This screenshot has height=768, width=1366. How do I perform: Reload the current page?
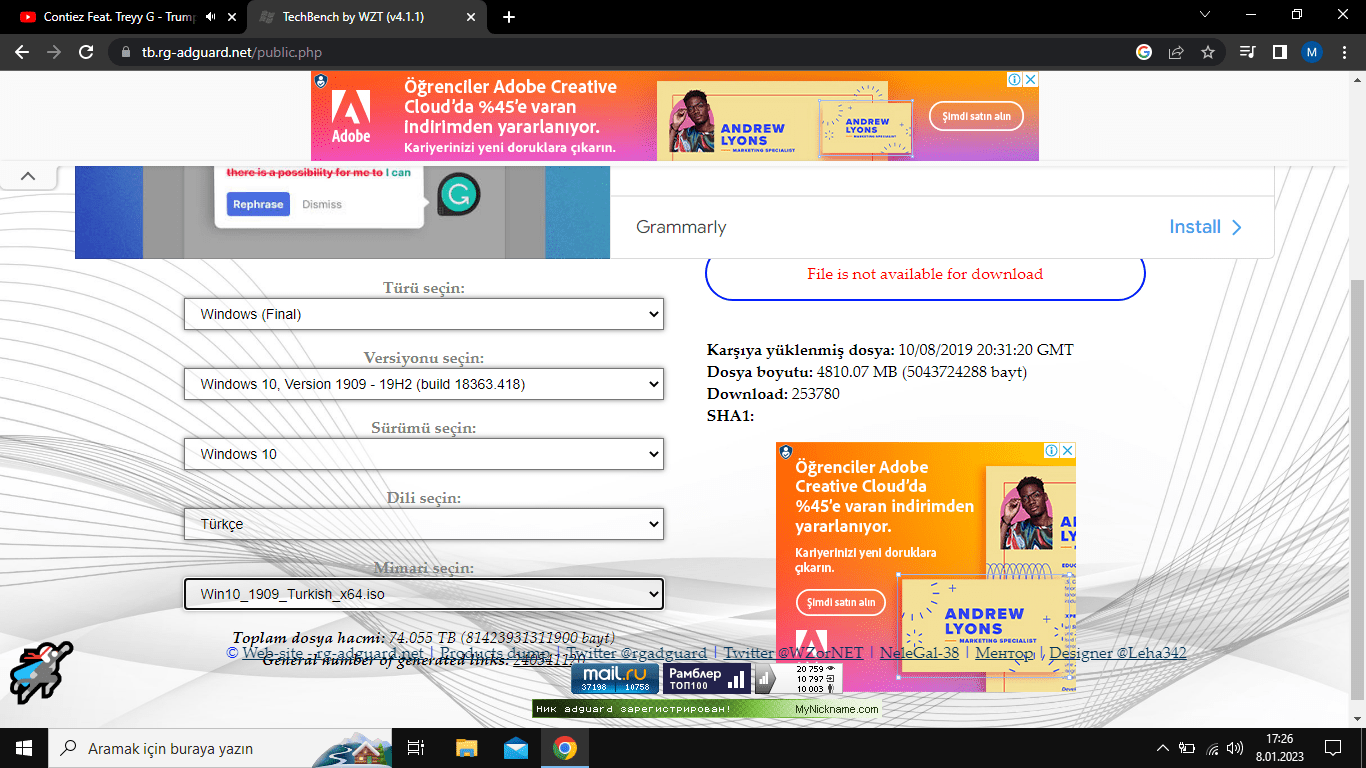point(86,52)
